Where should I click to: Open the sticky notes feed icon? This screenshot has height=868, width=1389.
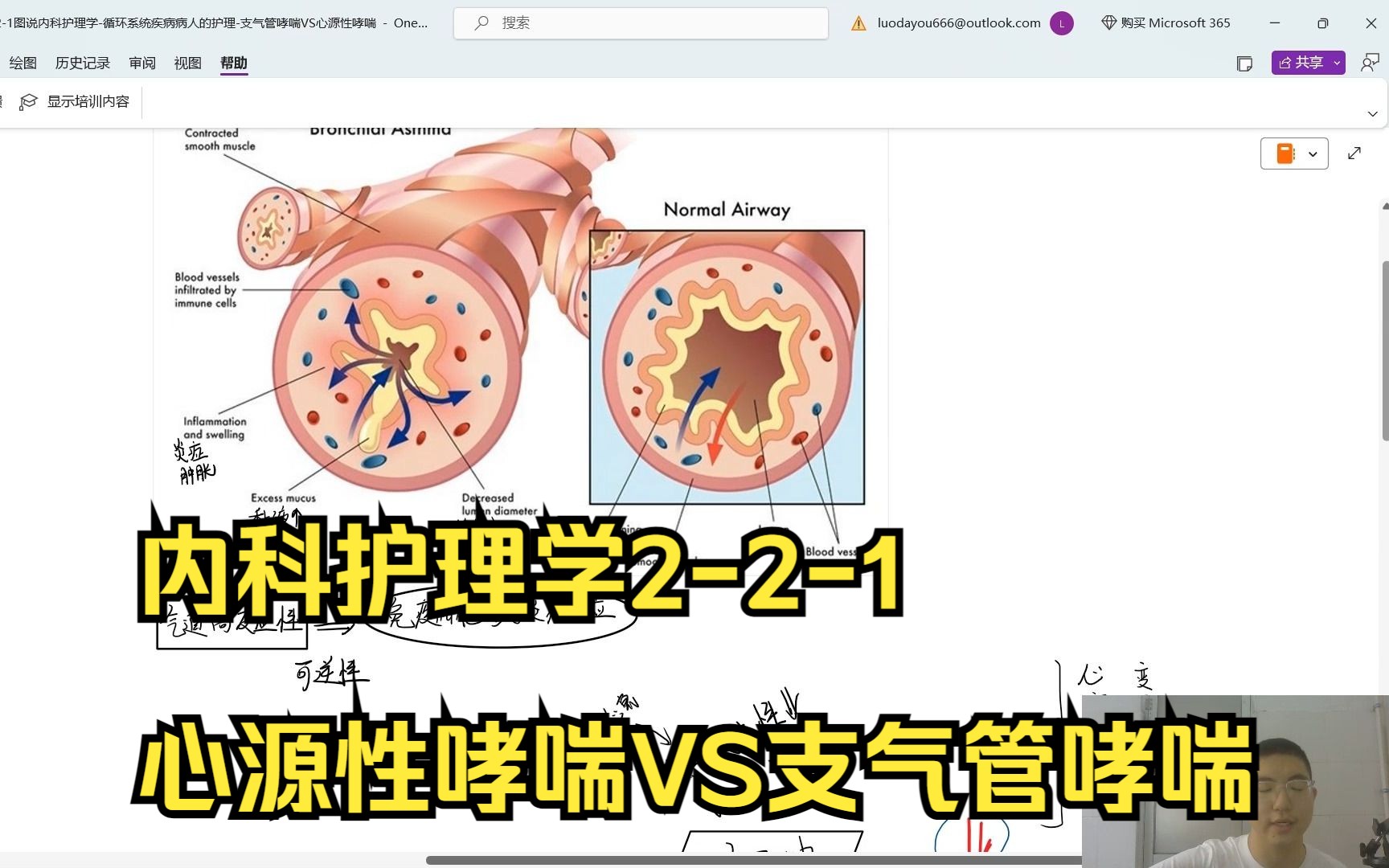pos(1244,63)
